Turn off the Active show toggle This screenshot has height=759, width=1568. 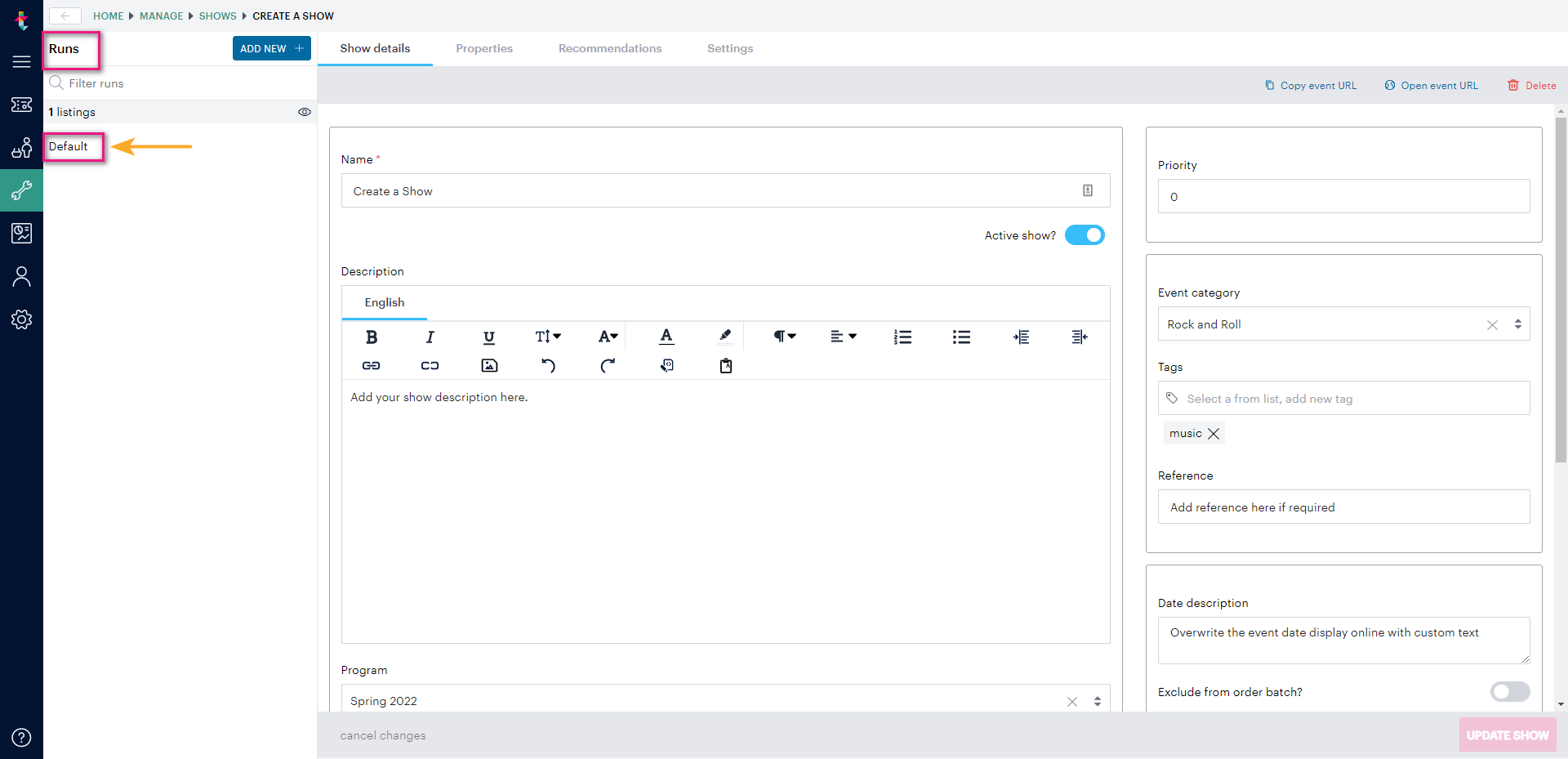click(x=1085, y=234)
